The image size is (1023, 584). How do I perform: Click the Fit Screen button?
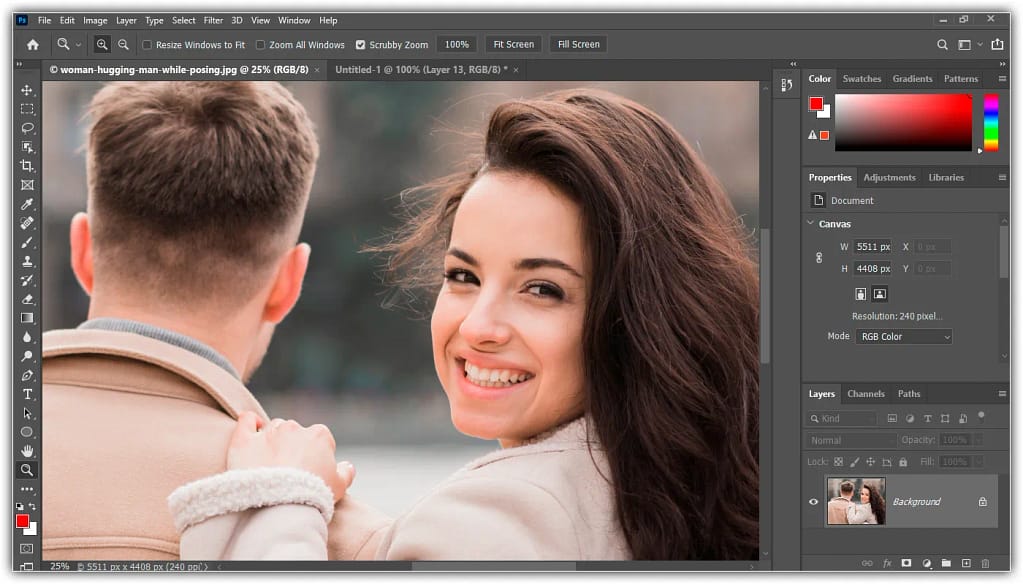click(513, 45)
